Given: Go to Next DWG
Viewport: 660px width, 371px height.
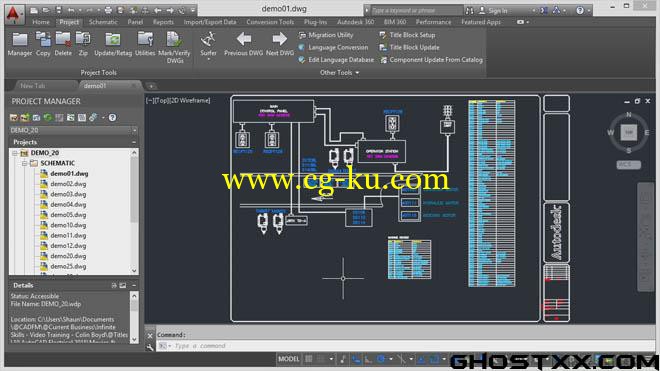Looking at the screenshot, I should 280,44.
